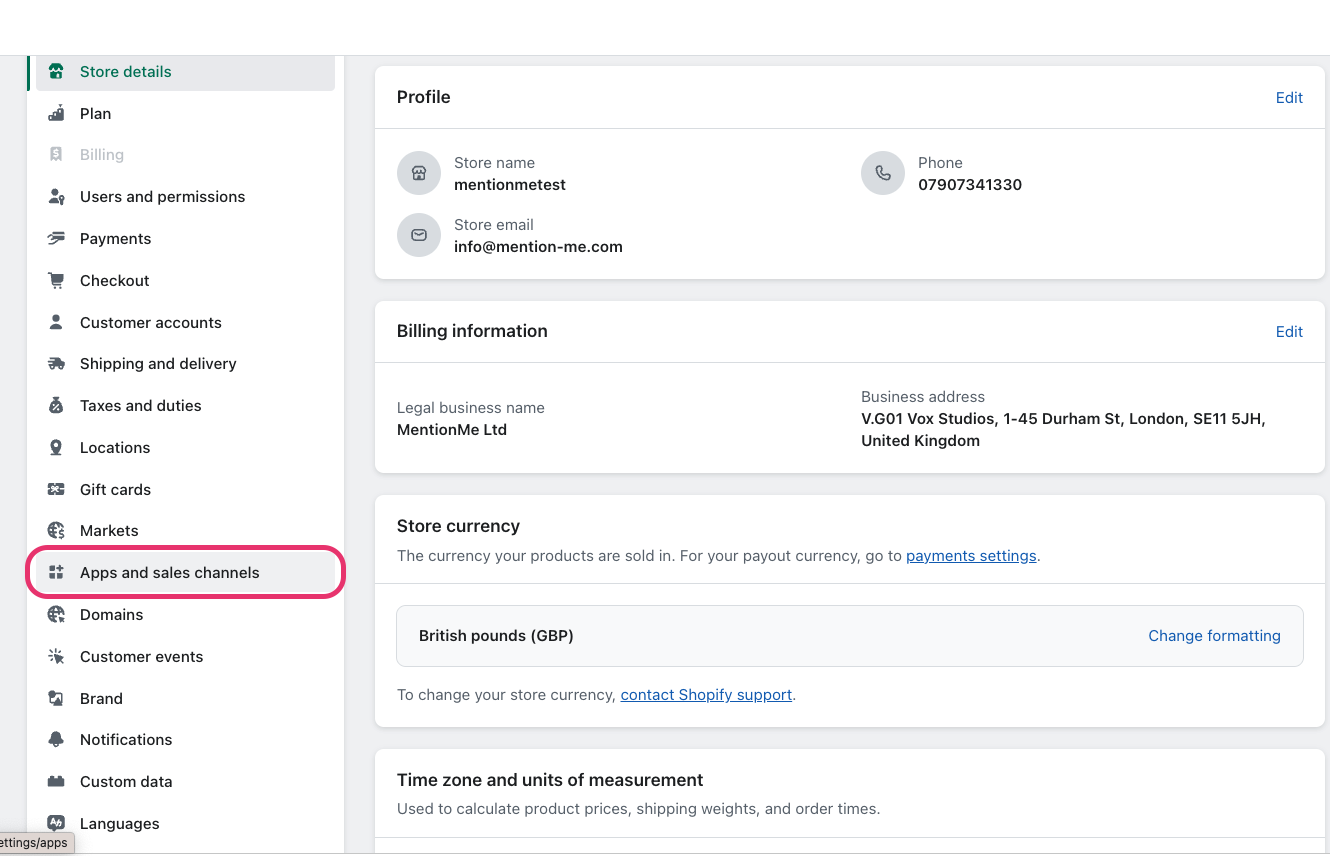The width and height of the screenshot is (1330, 856).
Task: Click the Customer events cursor icon
Action: tap(56, 657)
